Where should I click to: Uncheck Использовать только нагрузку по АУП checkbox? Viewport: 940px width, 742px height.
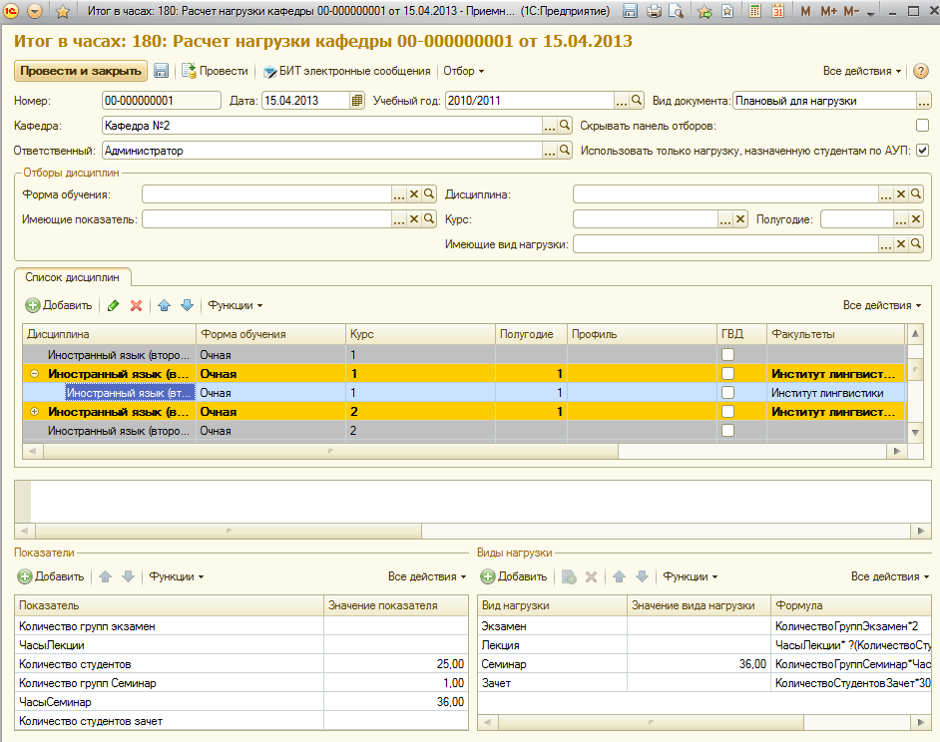(x=922, y=151)
